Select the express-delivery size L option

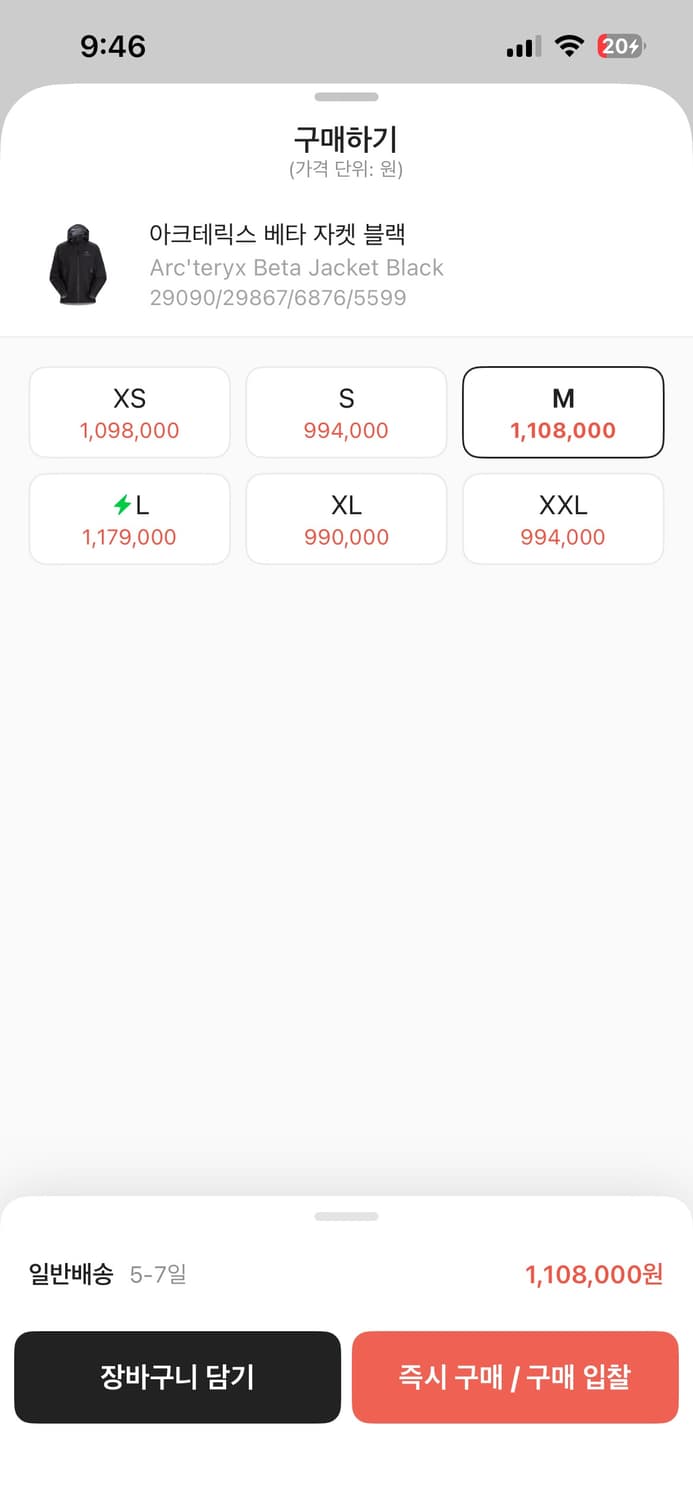pyautogui.click(x=130, y=519)
